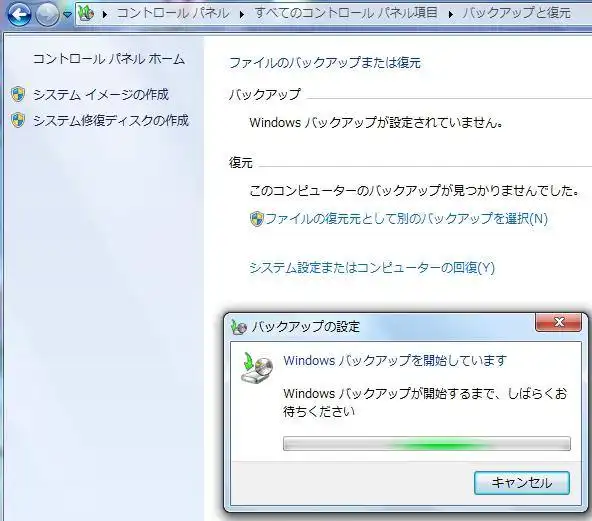This screenshot has height=521, width=592.
Task: Expand the arrow after コントロール パネル breadcrumb
Action: 242,14
